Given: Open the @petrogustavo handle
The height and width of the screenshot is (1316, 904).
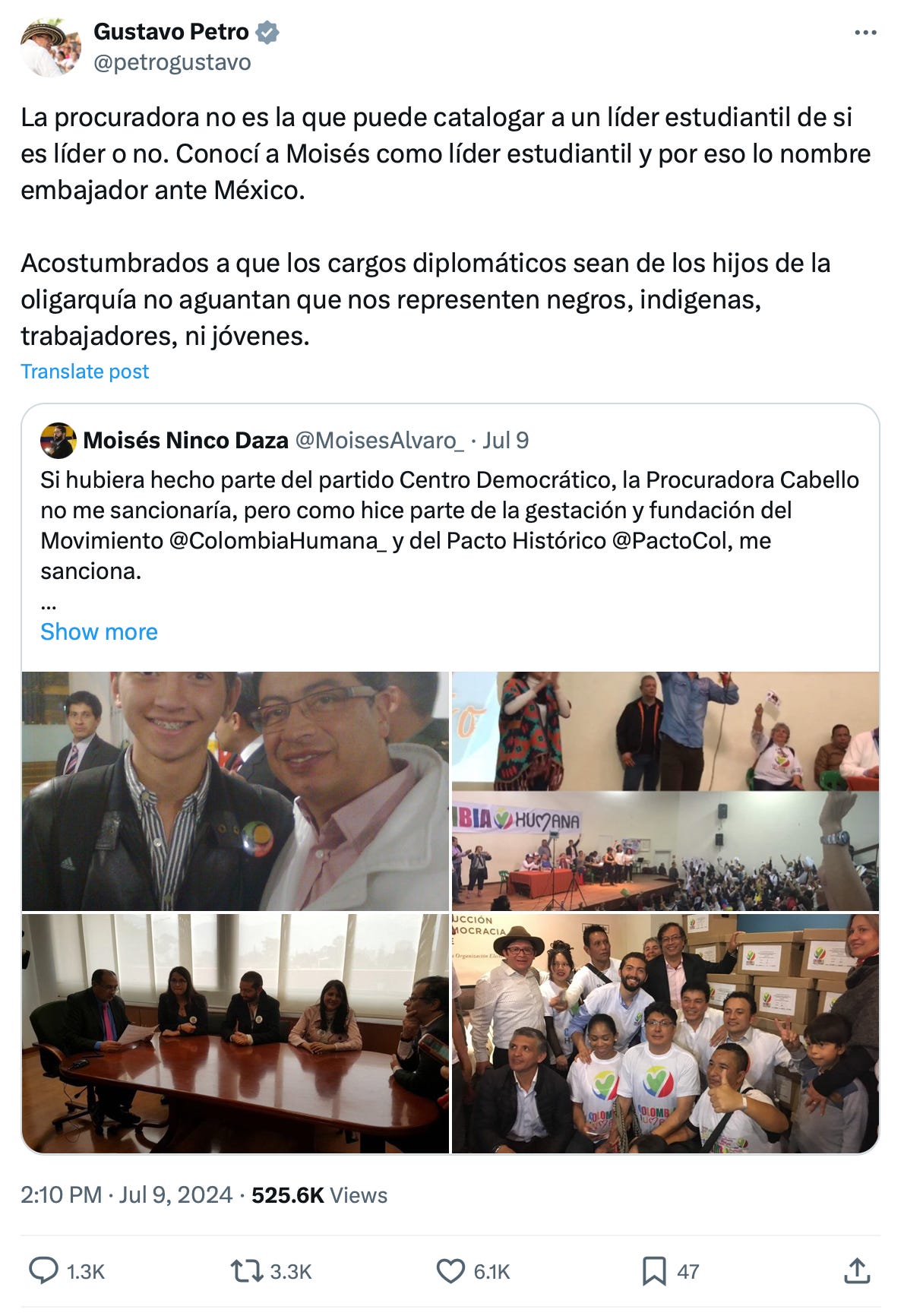Looking at the screenshot, I should (x=172, y=62).
